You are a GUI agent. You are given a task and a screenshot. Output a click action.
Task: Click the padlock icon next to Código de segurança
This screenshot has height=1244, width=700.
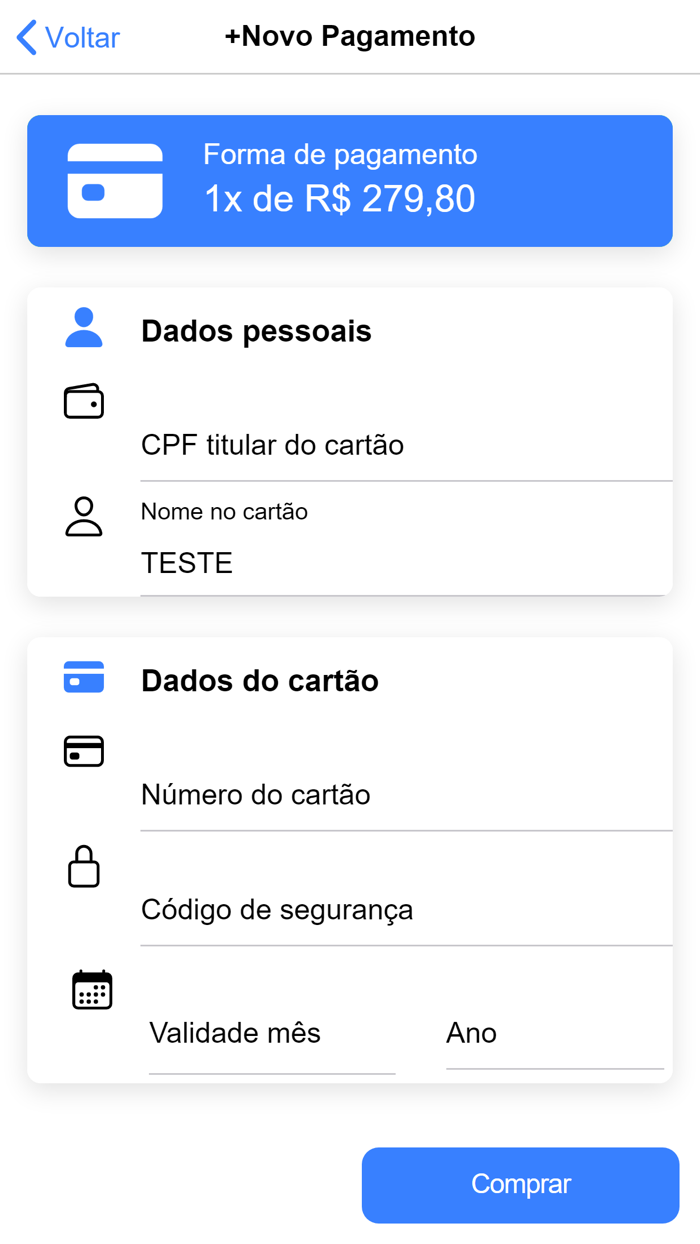point(84,867)
